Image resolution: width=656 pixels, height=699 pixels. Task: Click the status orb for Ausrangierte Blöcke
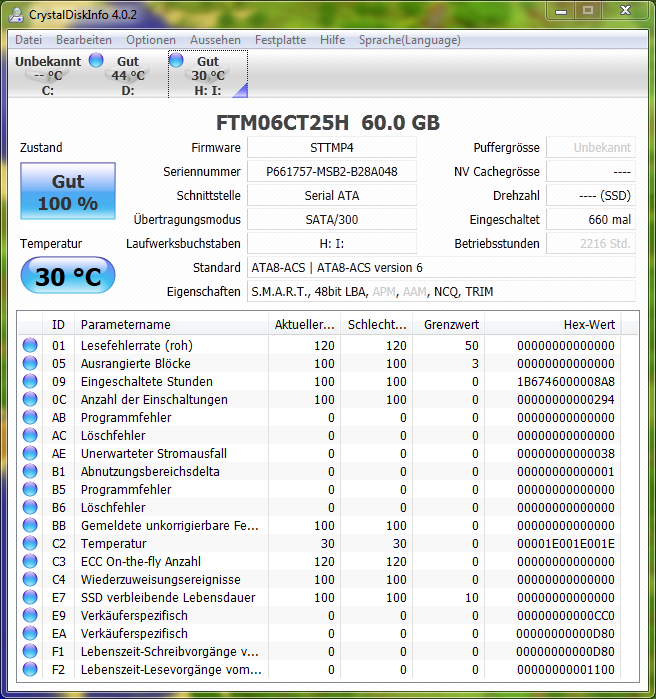[x=30, y=363]
